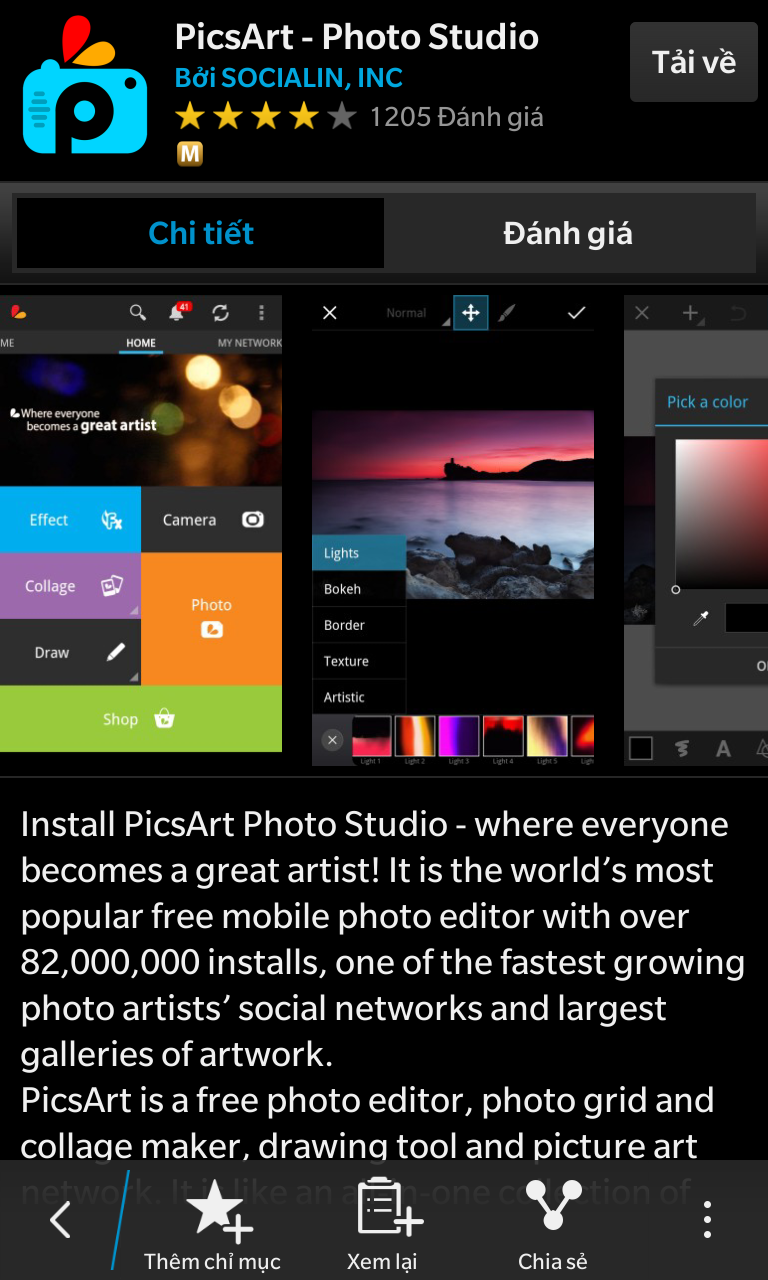Image resolution: width=768 pixels, height=1280 pixels.
Task: Choose Border in the effects list
Action: (x=359, y=625)
